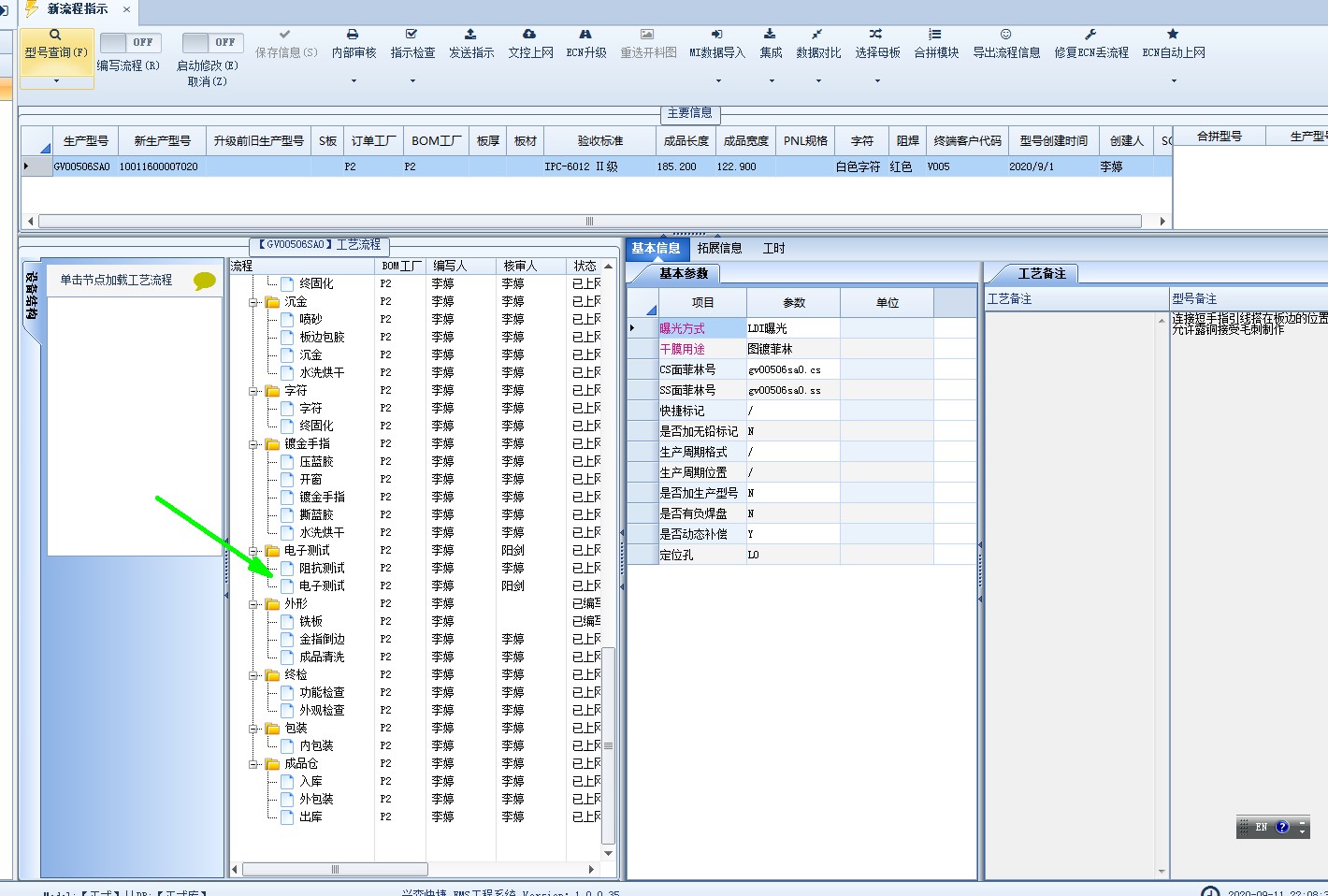Click the 沉金 folder icon in tree
This screenshot has height=896, width=1328.
[x=273, y=302]
